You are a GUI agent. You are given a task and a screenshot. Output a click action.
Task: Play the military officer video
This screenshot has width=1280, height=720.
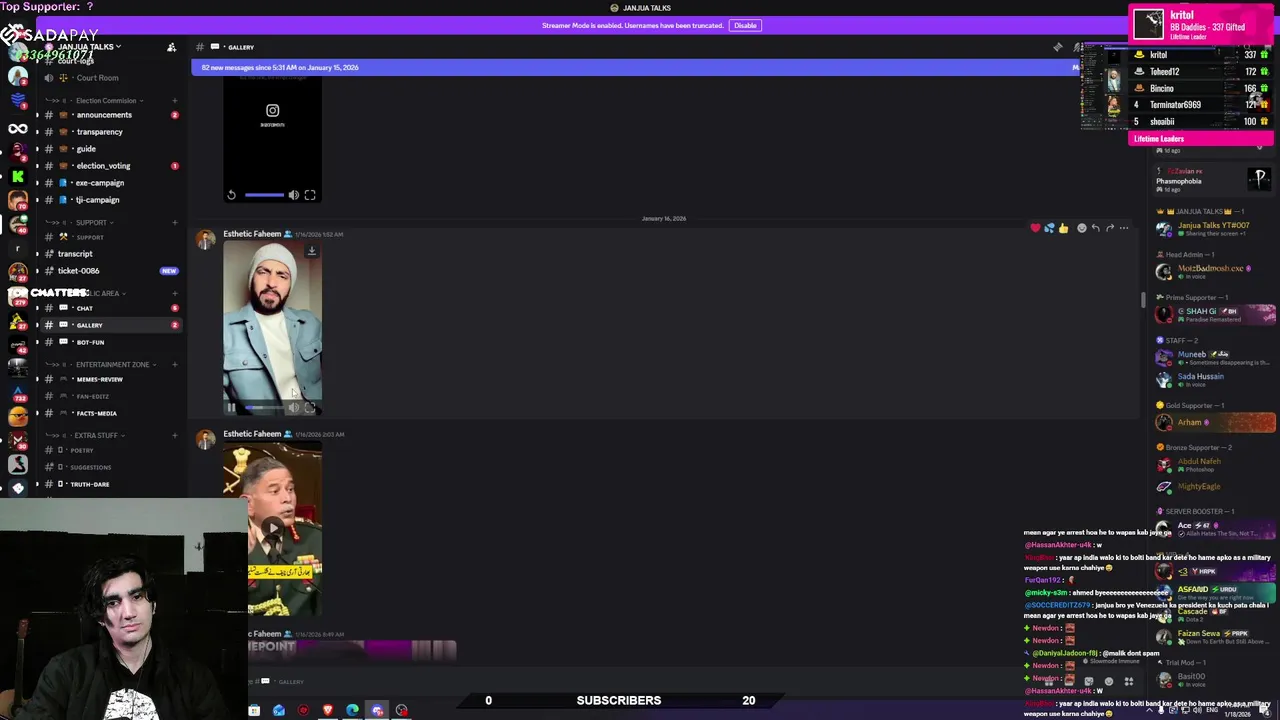[272, 527]
